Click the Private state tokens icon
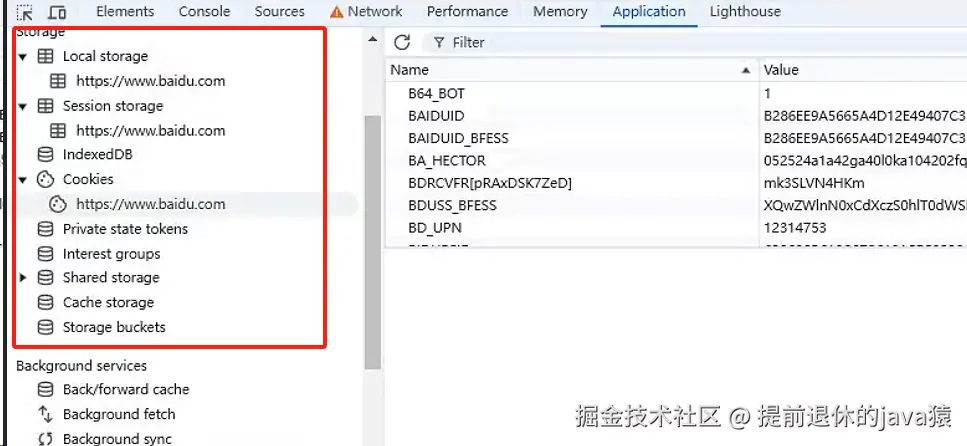The height and width of the screenshot is (446, 967). click(x=45, y=229)
